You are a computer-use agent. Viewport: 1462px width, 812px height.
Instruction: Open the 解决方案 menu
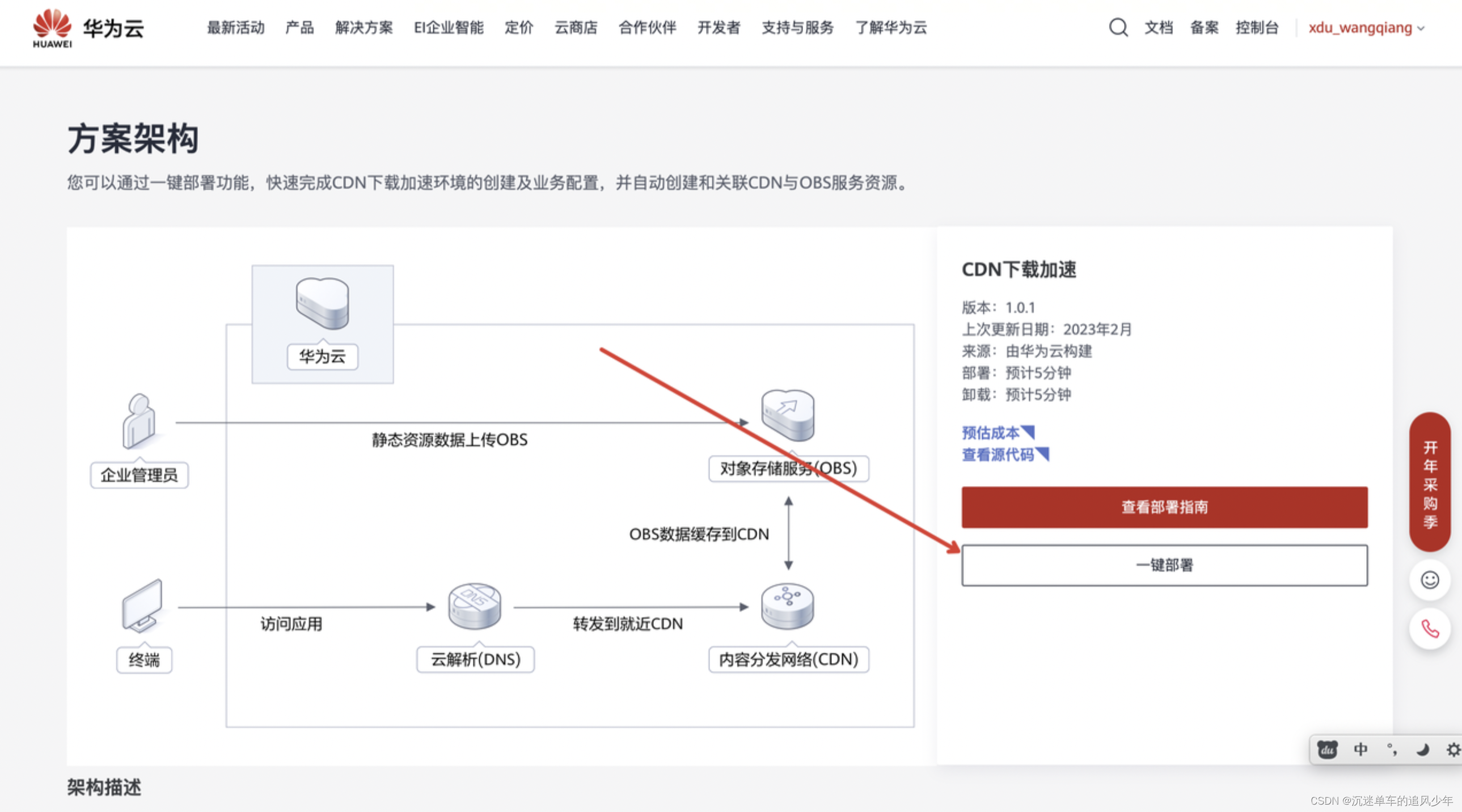pos(364,28)
